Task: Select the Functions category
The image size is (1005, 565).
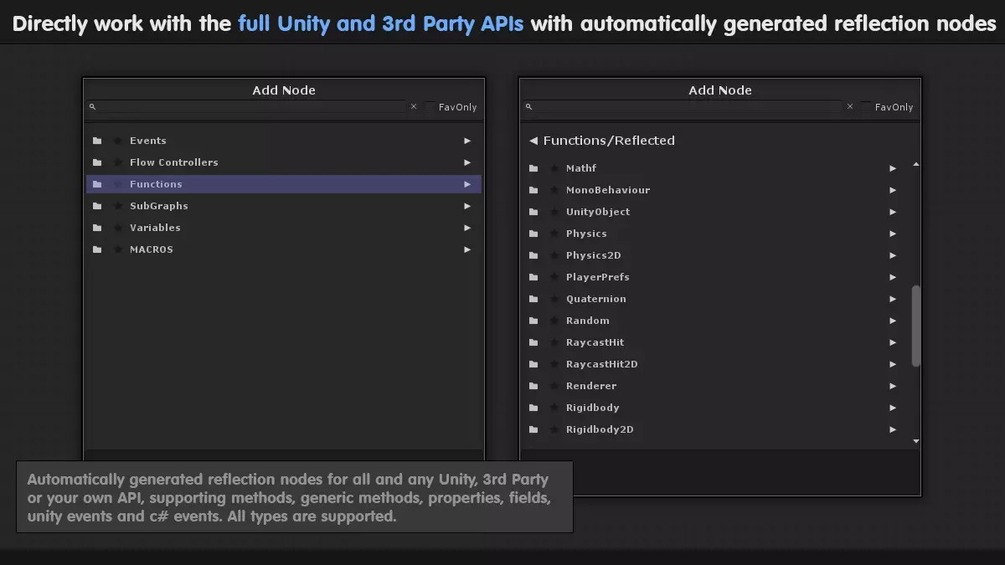Action: [x=156, y=184]
